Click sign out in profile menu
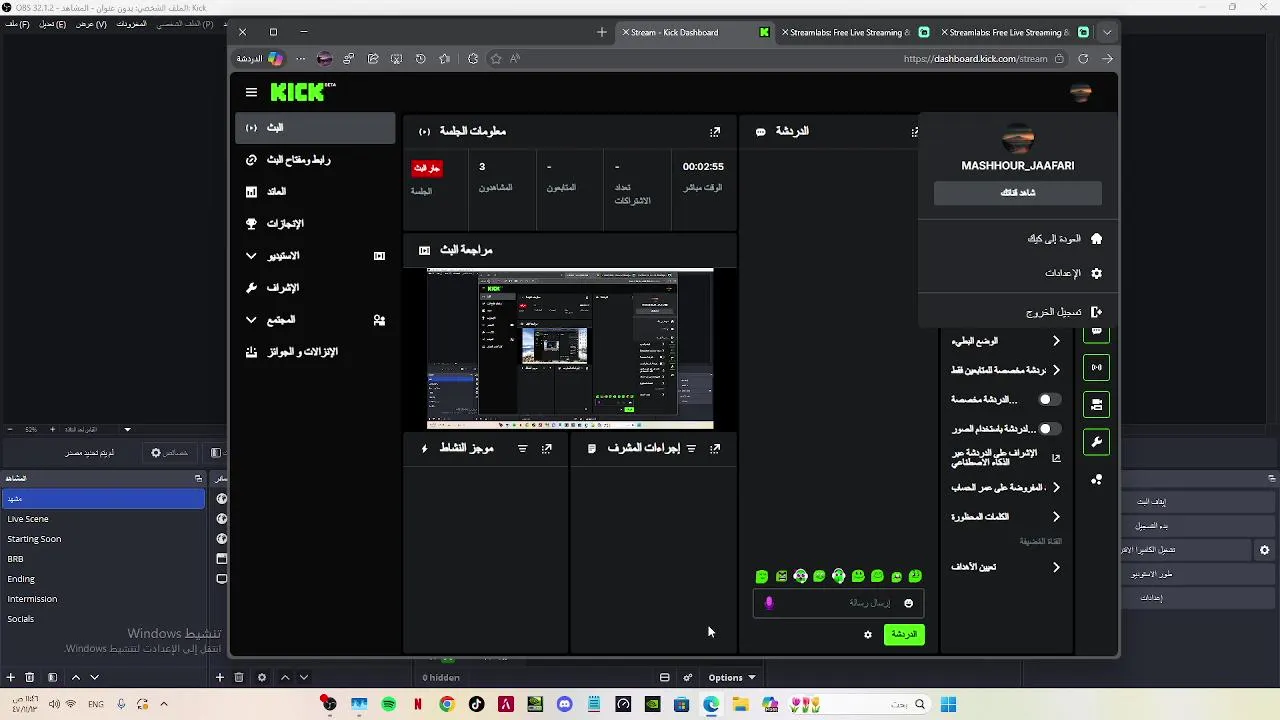Image resolution: width=1280 pixels, height=720 pixels. click(x=1018, y=312)
